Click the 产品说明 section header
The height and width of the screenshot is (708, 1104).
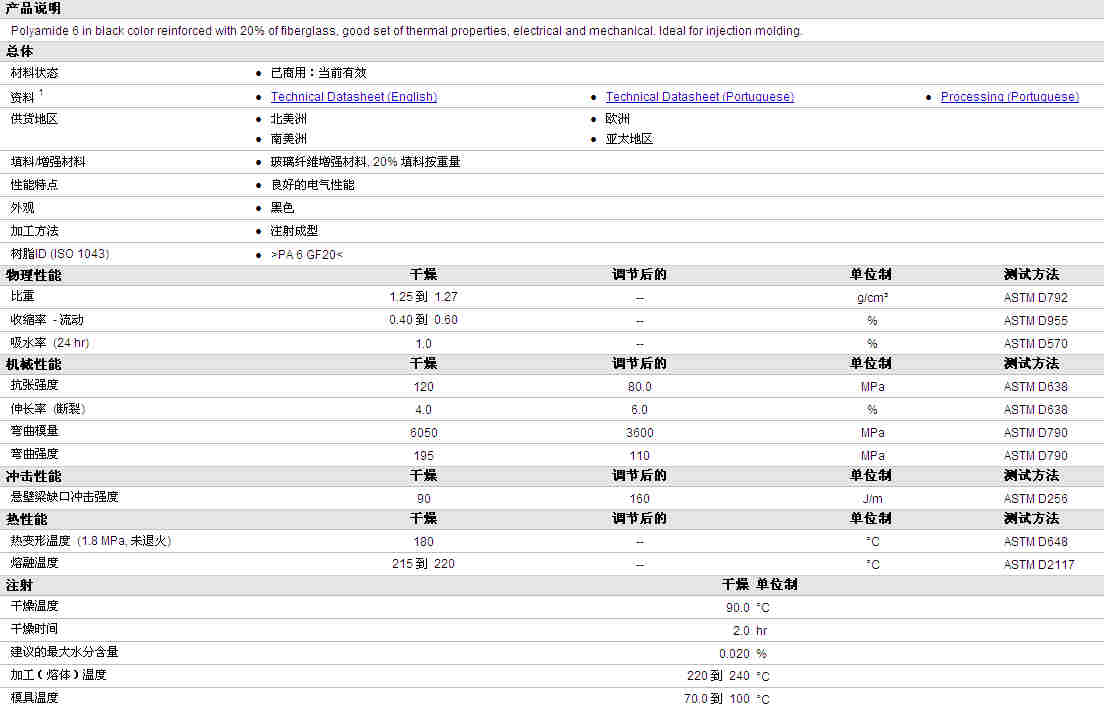(33, 8)
